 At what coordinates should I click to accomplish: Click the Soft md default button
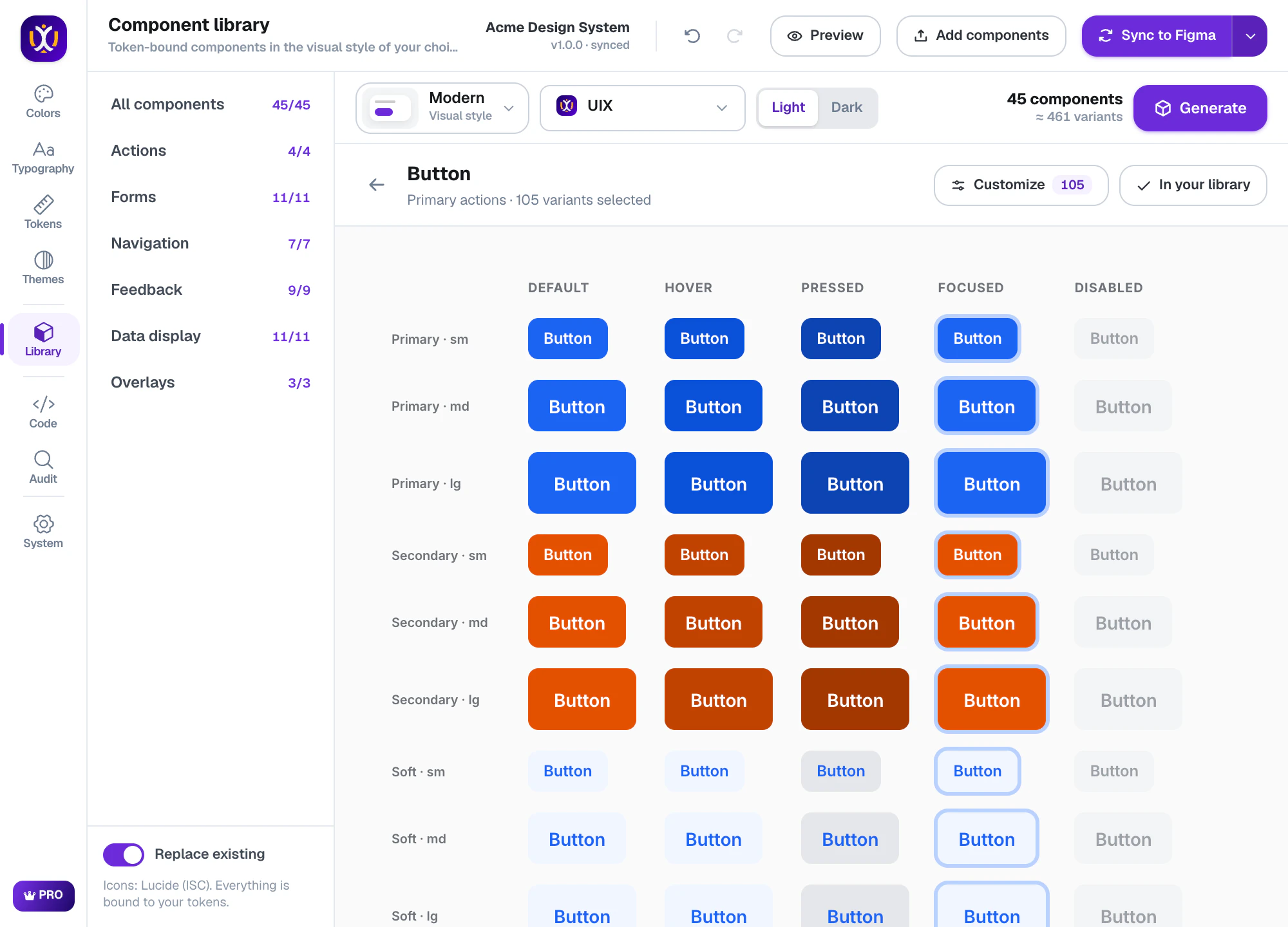coord(576,838)
